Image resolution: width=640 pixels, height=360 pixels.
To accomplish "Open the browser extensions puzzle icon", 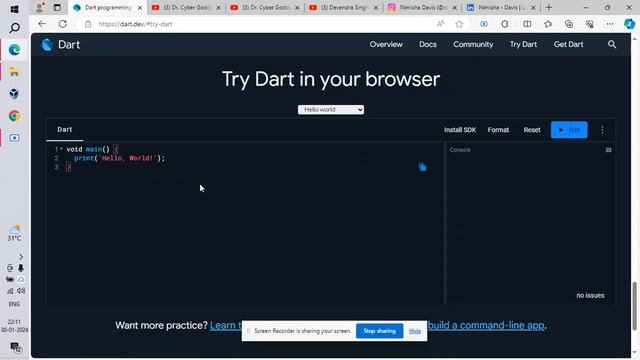I will click(x=505, y=24).
